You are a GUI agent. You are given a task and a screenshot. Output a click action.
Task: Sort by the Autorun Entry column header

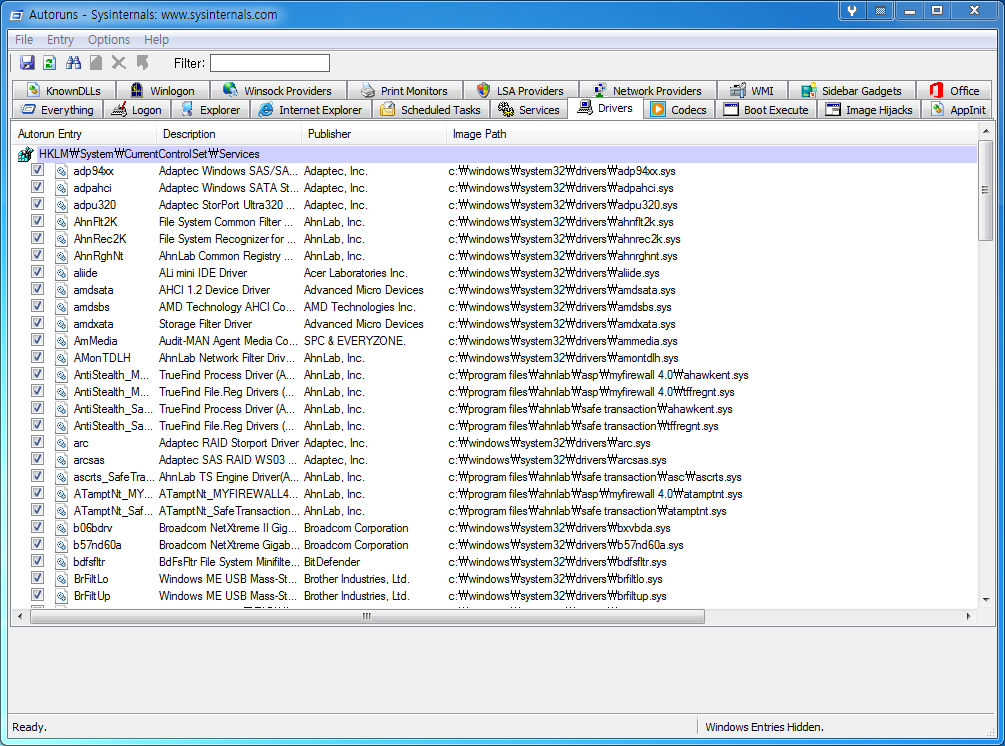83,134
